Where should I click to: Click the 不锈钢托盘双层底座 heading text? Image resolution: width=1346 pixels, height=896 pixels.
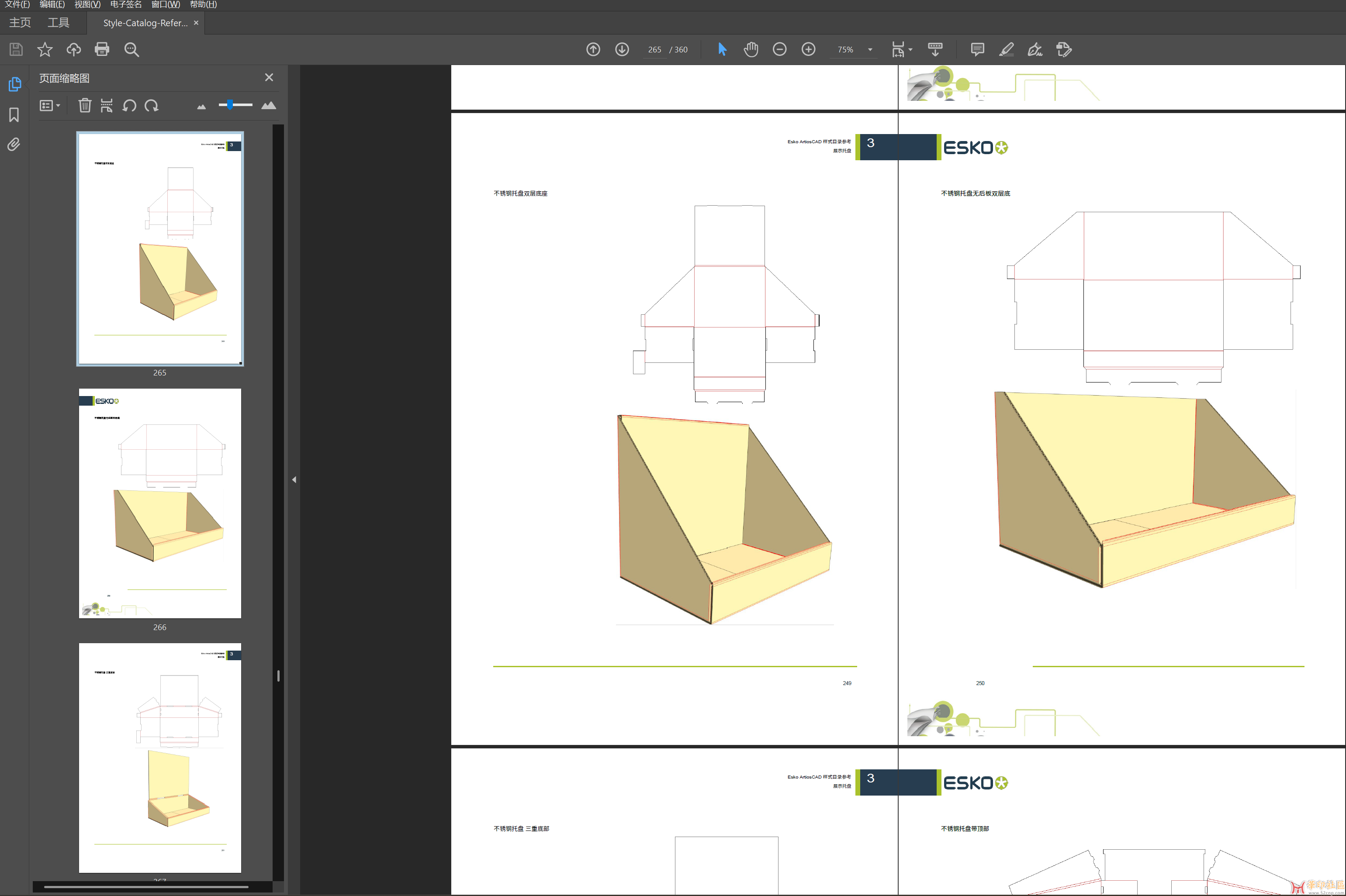point(521,194)
